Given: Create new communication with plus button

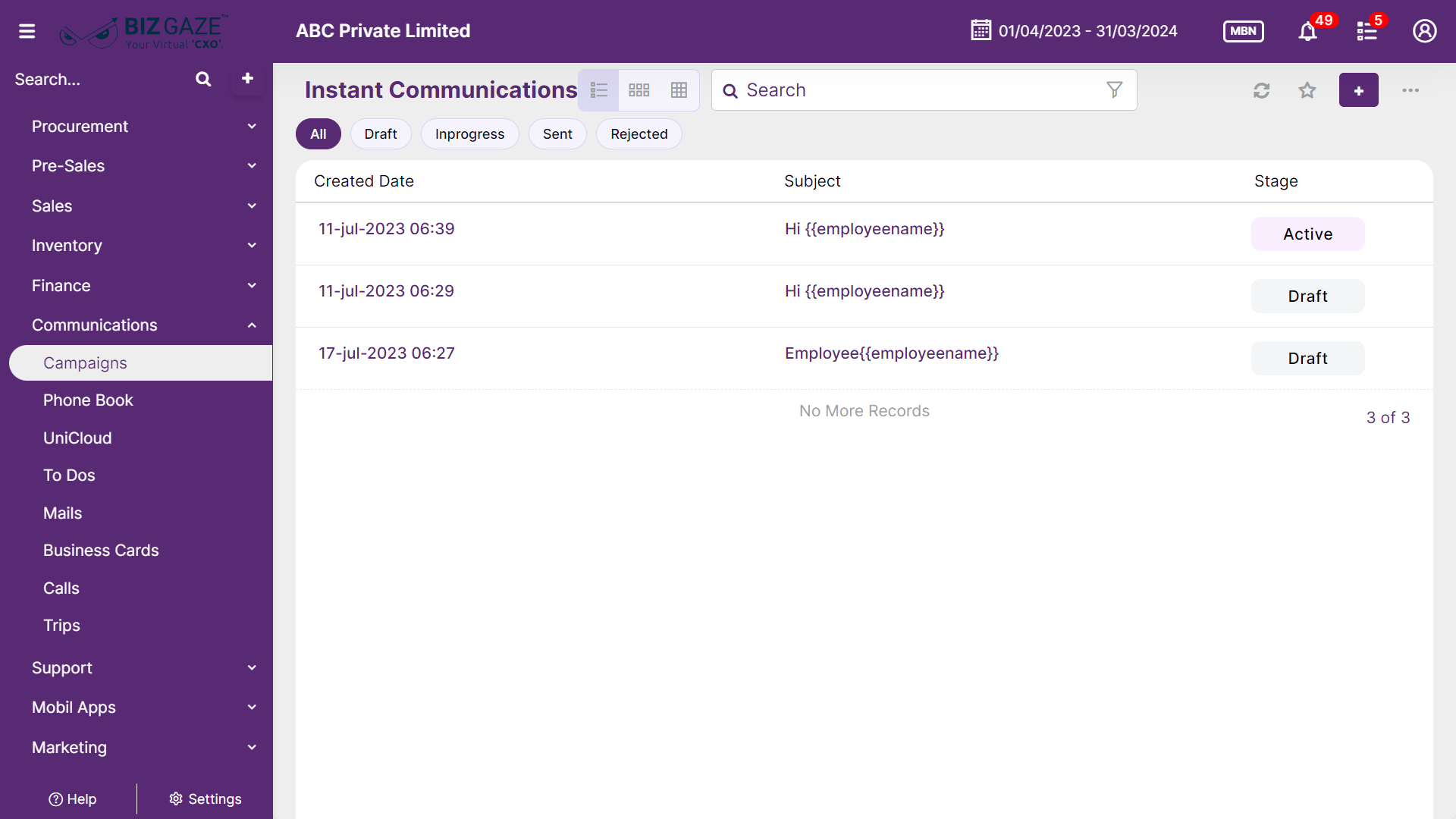Looking at the screenshot, I should pos(1358,90).
